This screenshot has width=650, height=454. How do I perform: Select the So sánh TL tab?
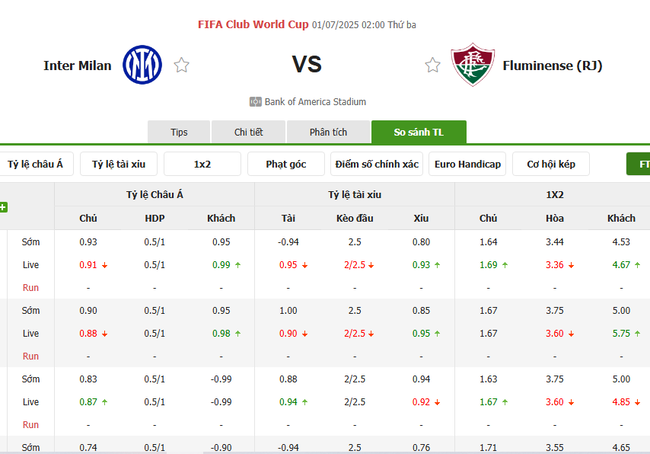coord(418,132)
